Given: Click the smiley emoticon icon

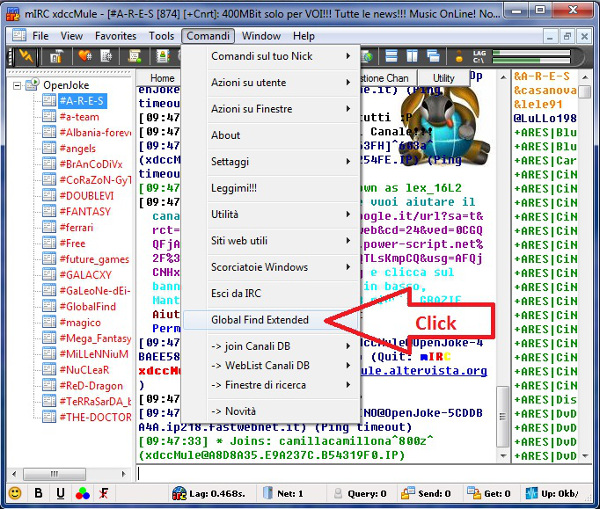Looking at the screenshot, I should coord(14,493).
